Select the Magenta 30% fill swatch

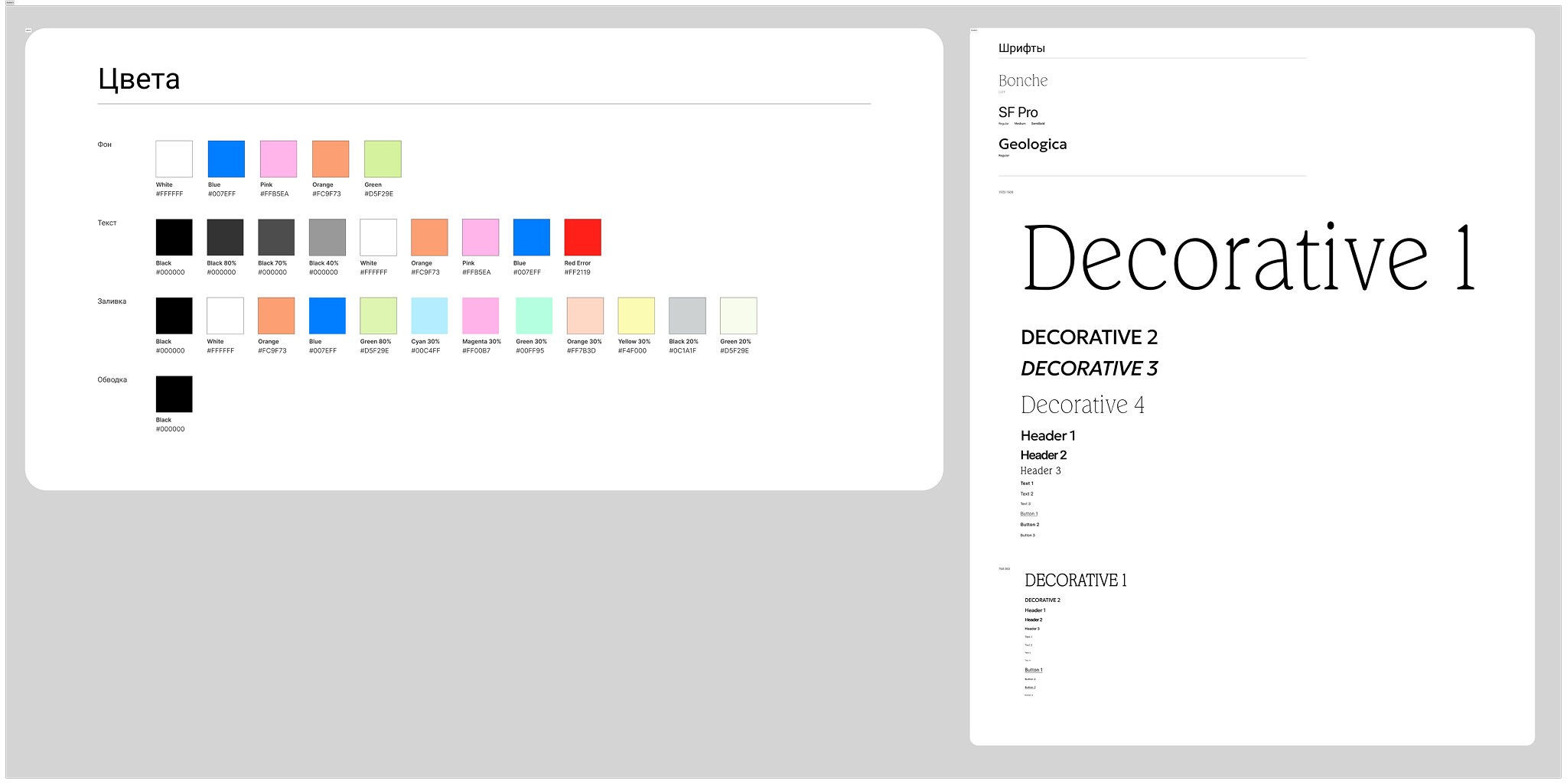point(481,316)
